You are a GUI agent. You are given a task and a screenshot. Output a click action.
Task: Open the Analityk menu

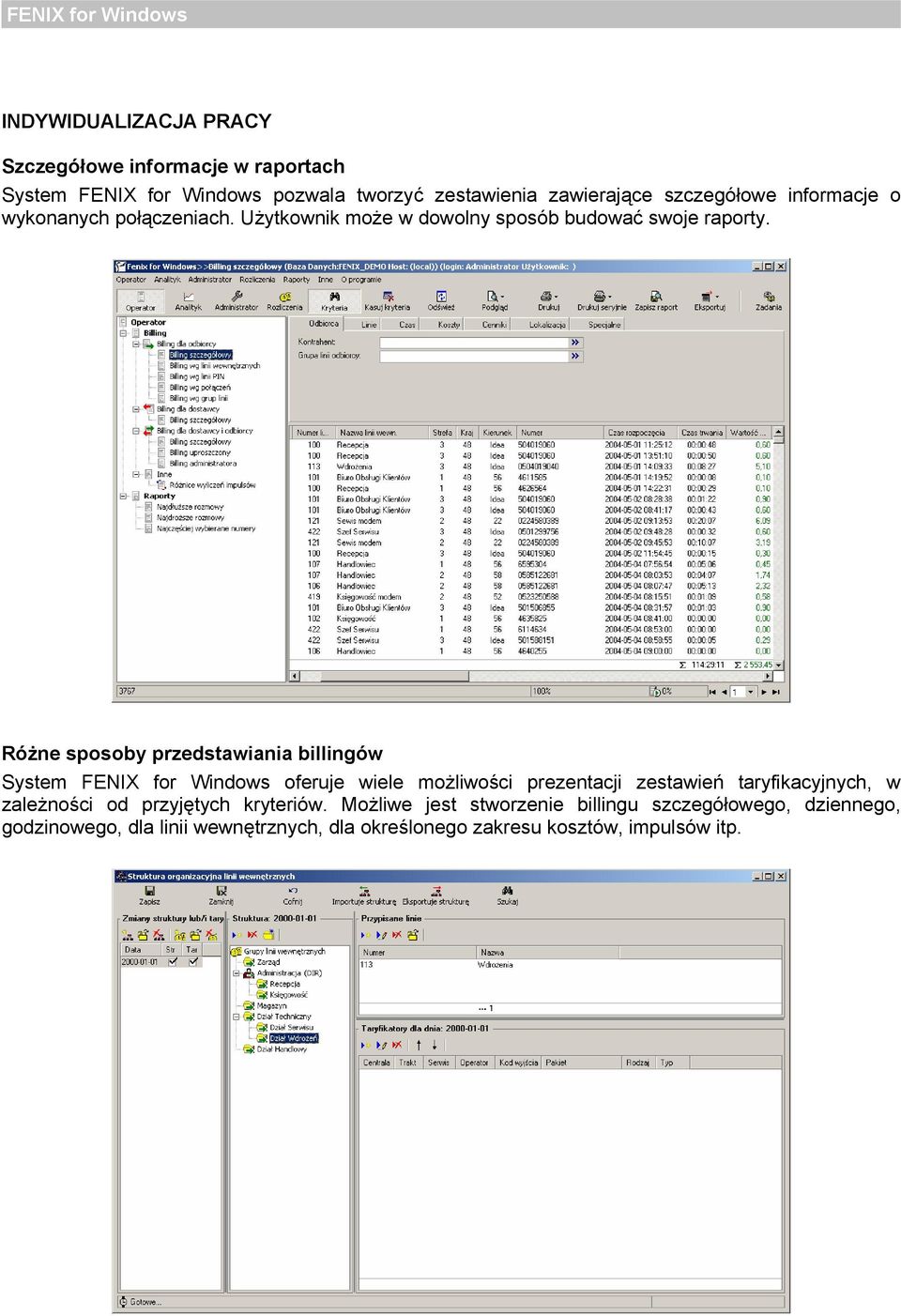click(167, 280)
